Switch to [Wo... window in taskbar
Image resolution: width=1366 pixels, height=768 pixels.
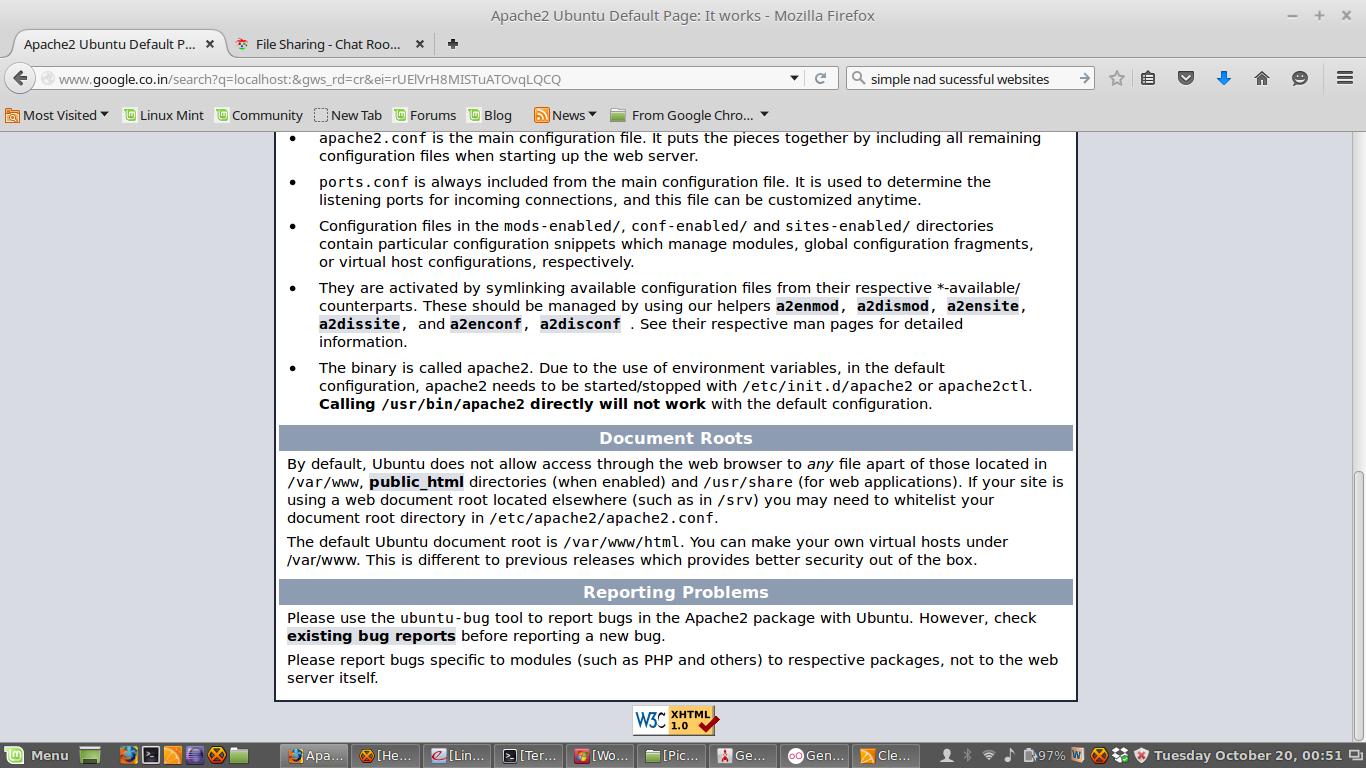coord(600,756)
